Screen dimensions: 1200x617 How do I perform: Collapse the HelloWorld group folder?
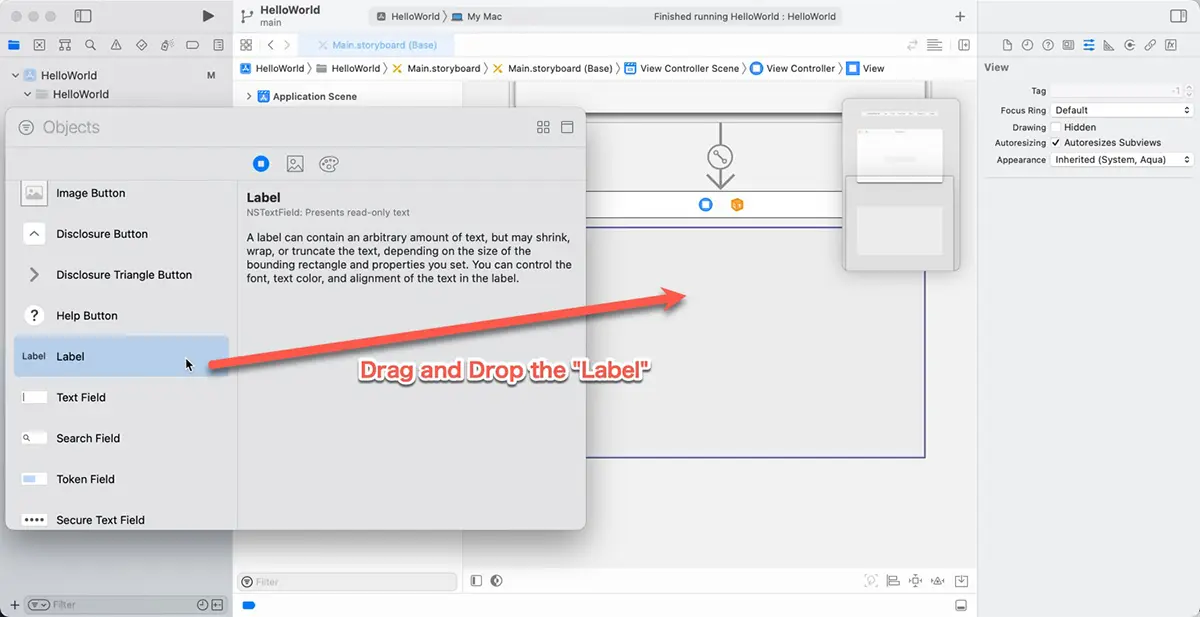[28, 94]
